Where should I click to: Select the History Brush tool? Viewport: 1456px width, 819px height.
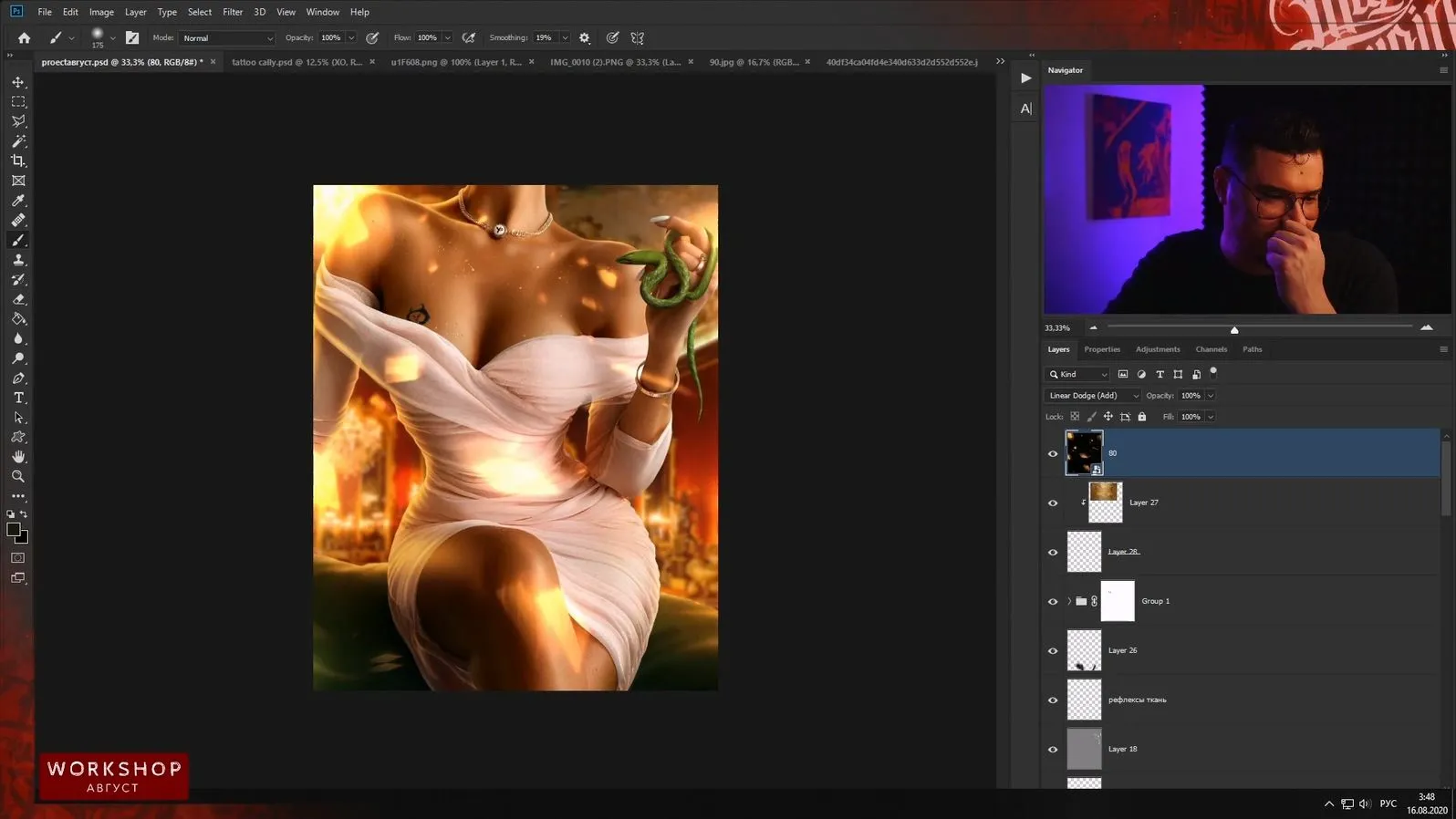tap(18, 279)
